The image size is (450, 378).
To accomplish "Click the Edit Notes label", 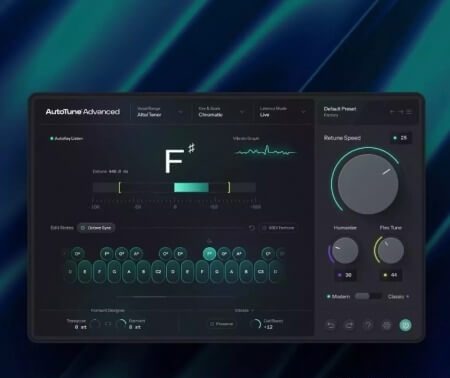I will [62, 228].
